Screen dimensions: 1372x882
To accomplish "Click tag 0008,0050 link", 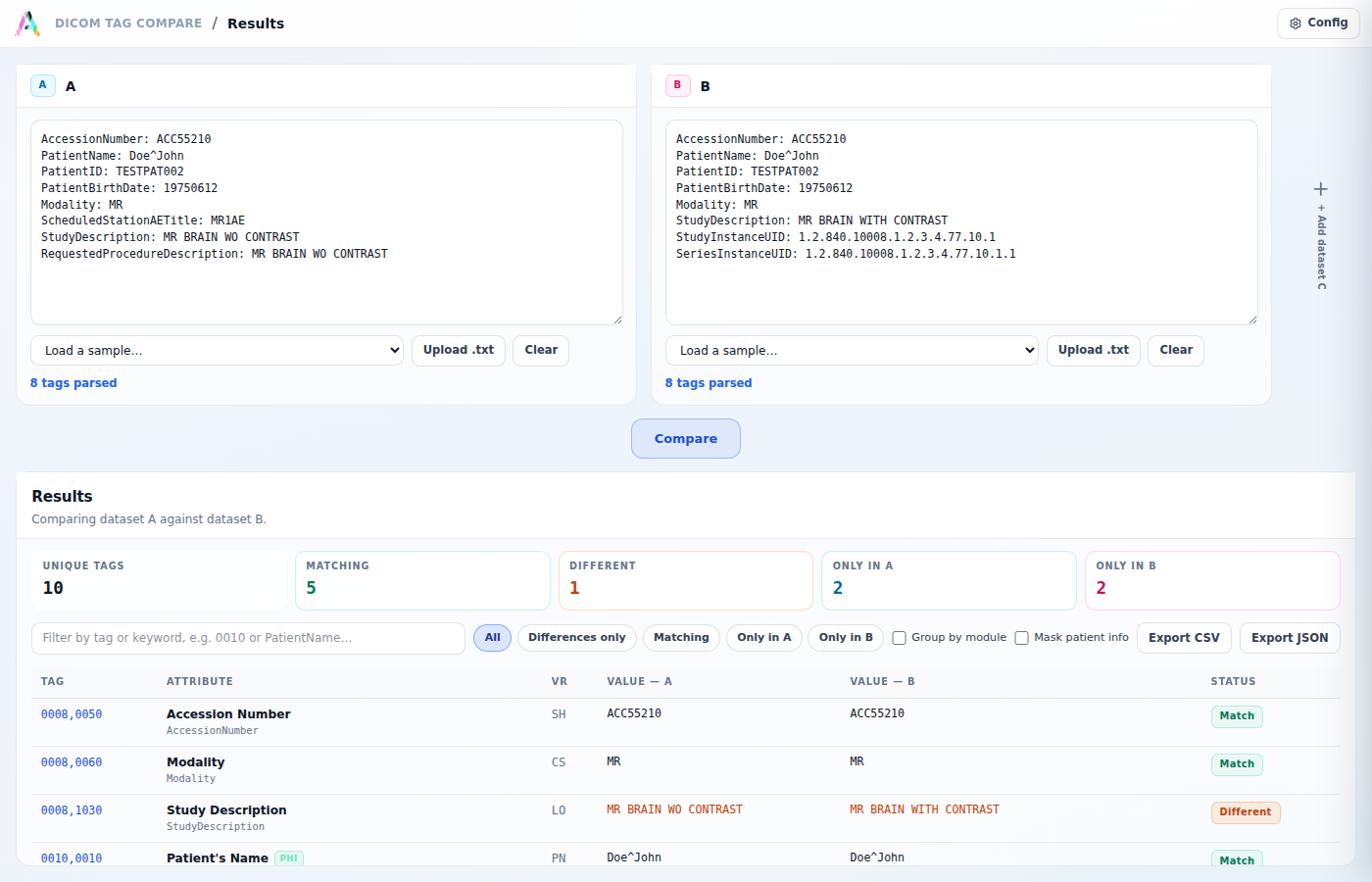I will pyautogui.click(x=72, y=714).
